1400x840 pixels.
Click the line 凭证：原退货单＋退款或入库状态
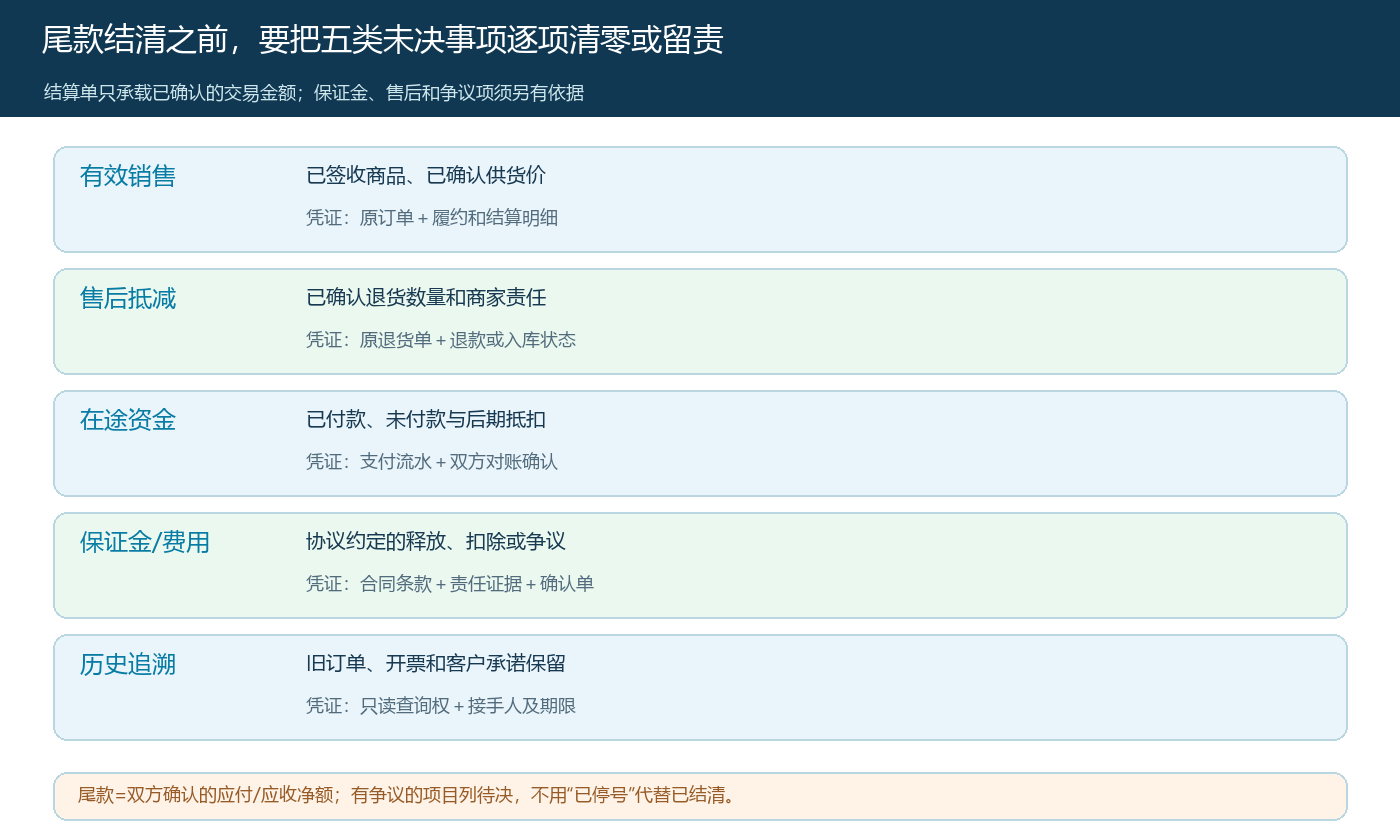[x=441, y=339]
